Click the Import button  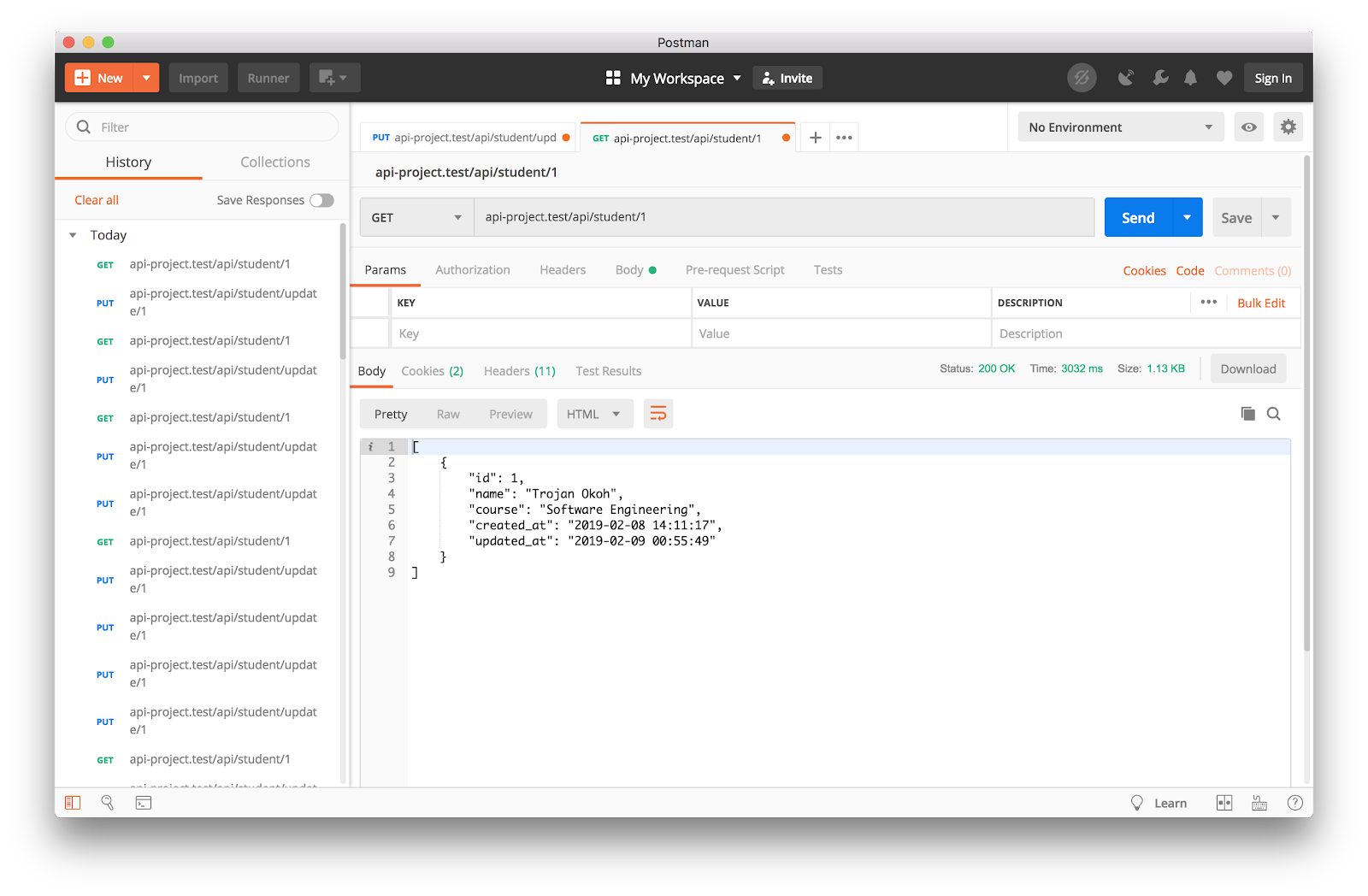pyautogui.click(x=198, y=78)
